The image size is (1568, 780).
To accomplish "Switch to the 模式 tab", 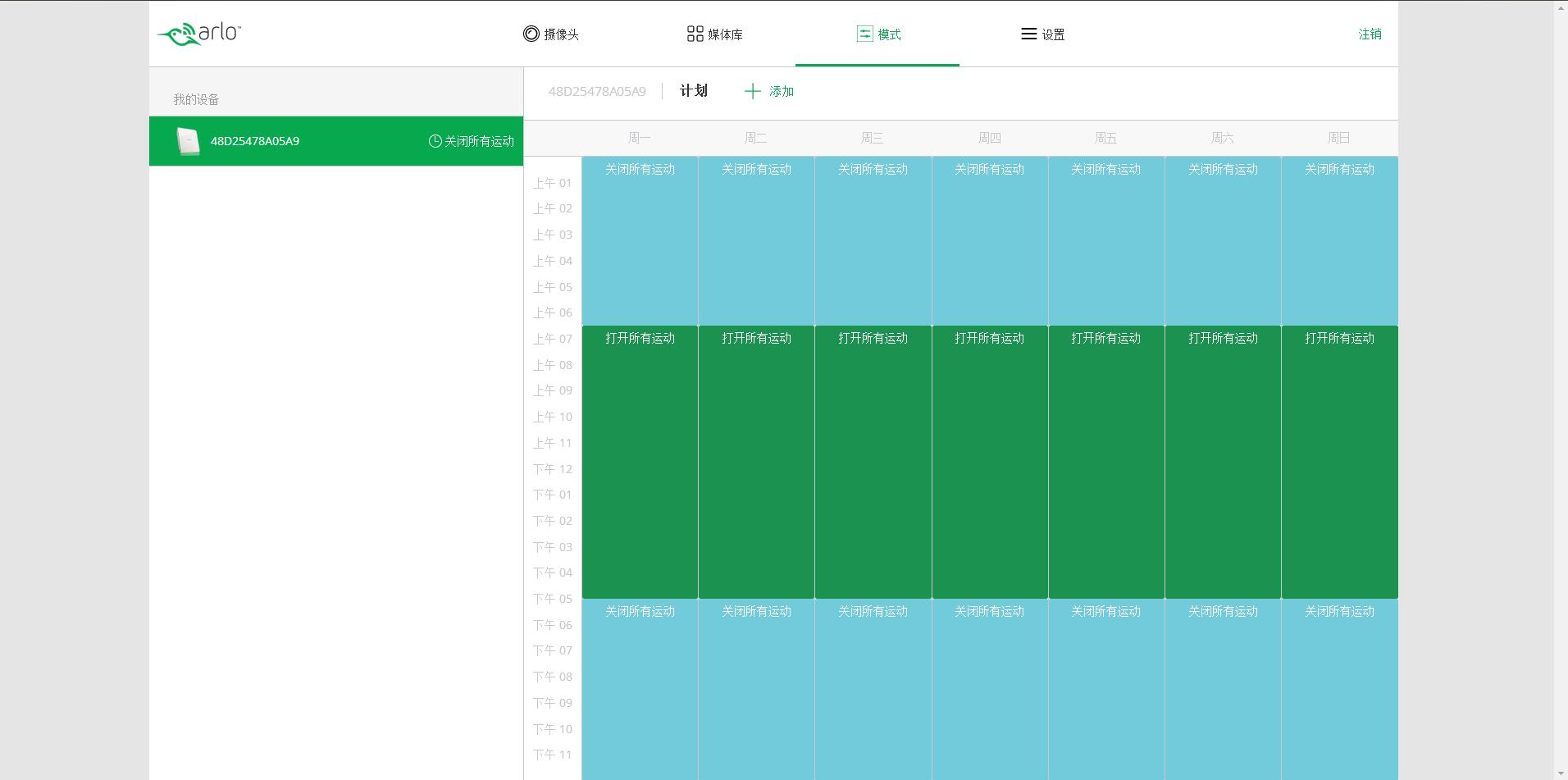I will (x=878, y=34).
